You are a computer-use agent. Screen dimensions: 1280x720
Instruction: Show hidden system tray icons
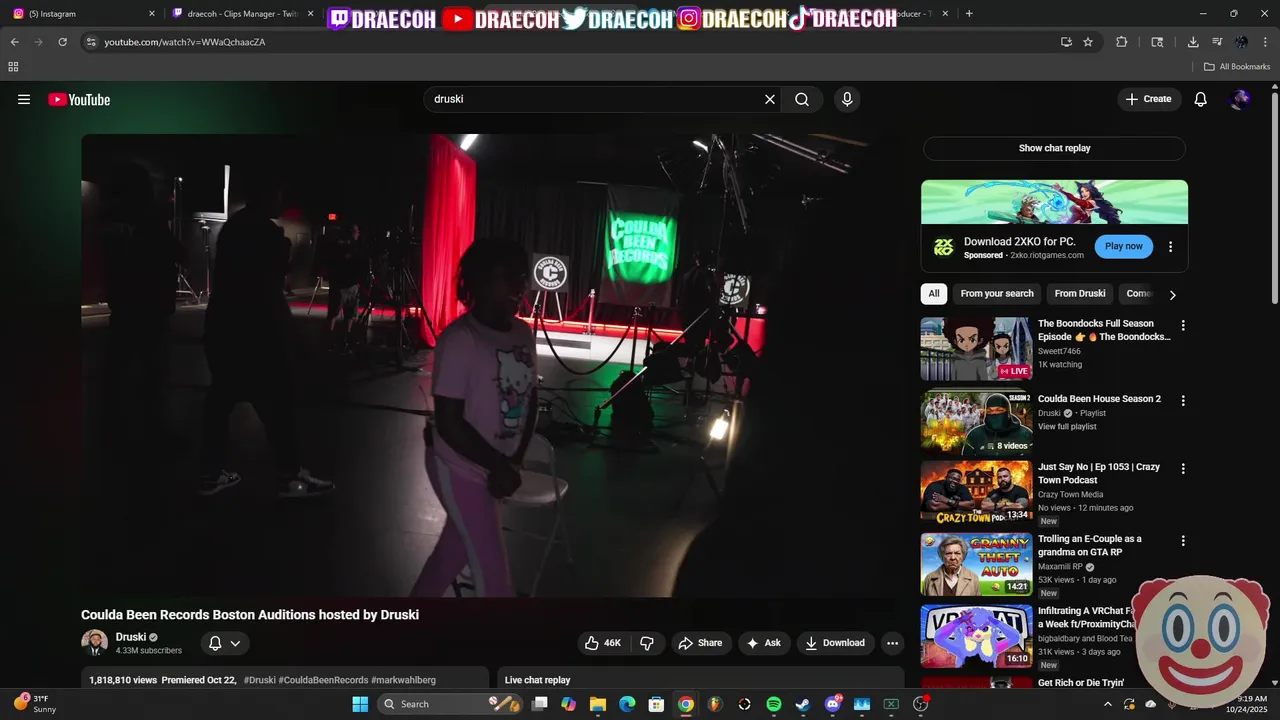pyautogui.click(x=1107, y=704)
